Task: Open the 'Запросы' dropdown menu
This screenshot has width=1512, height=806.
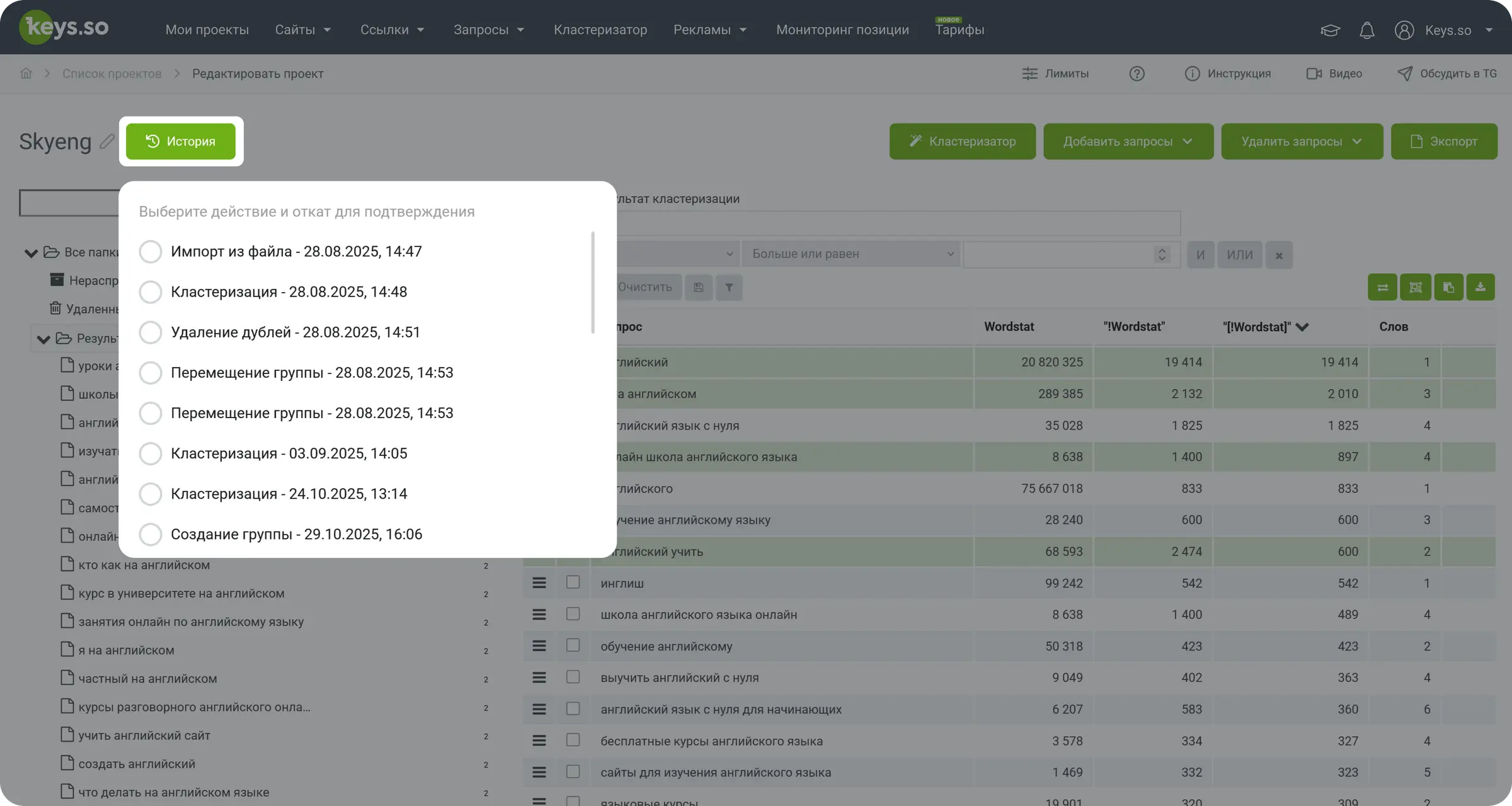Action: (x=489, y=30)
